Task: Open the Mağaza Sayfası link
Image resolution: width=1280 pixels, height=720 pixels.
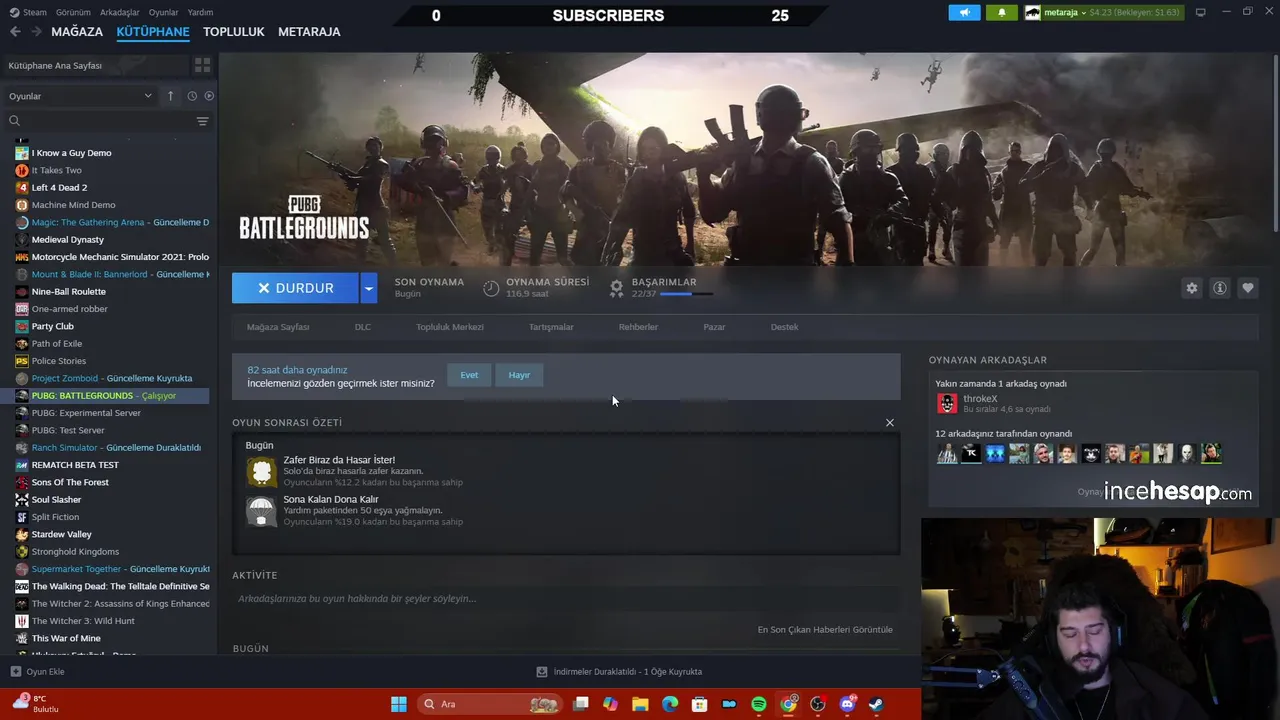Action: 278,327
